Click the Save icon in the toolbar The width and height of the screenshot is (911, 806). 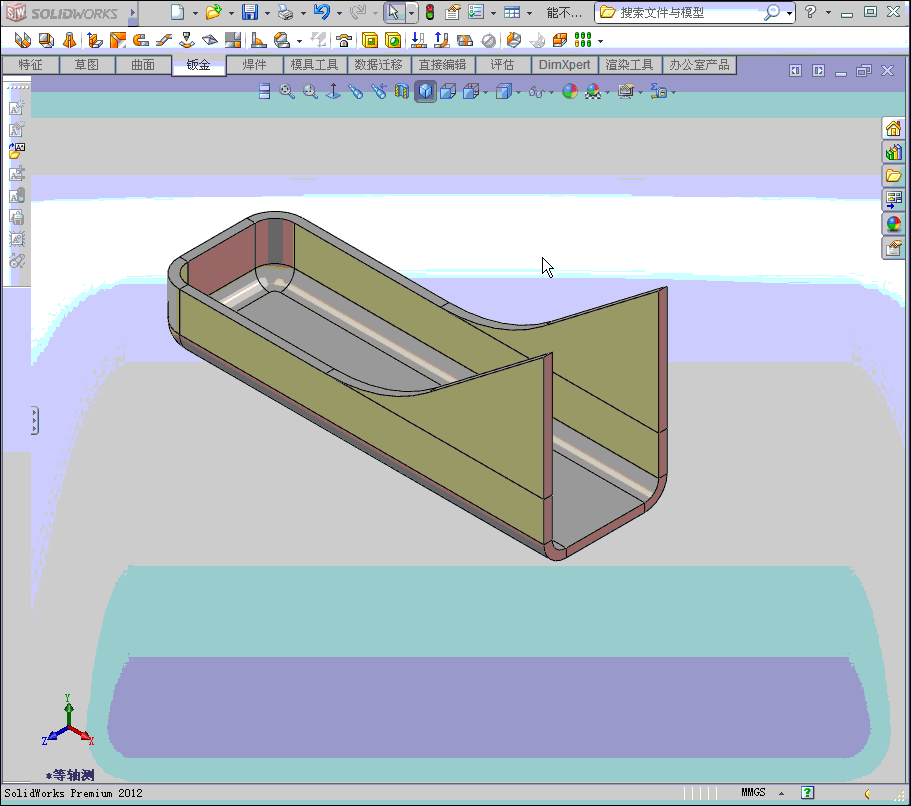click(249, 13)
